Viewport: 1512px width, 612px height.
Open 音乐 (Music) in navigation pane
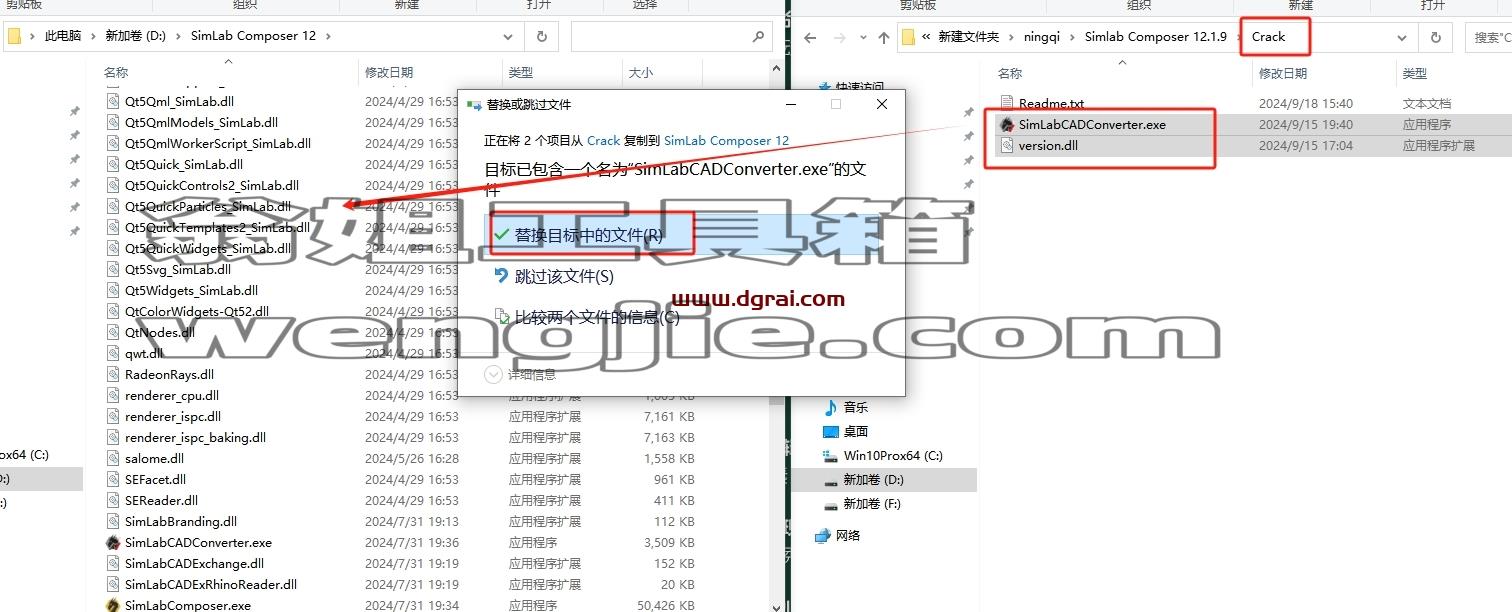[855, 408]
